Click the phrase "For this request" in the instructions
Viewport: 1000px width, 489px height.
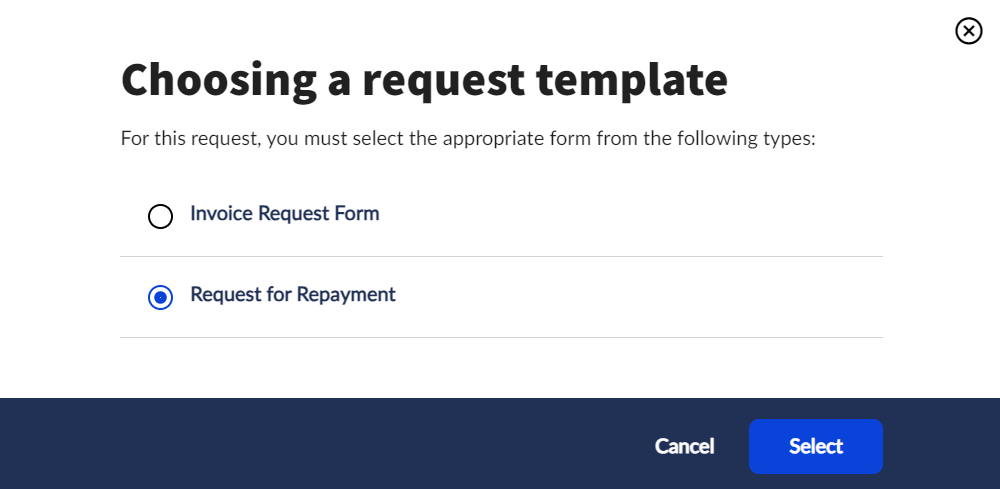(189, 138)
